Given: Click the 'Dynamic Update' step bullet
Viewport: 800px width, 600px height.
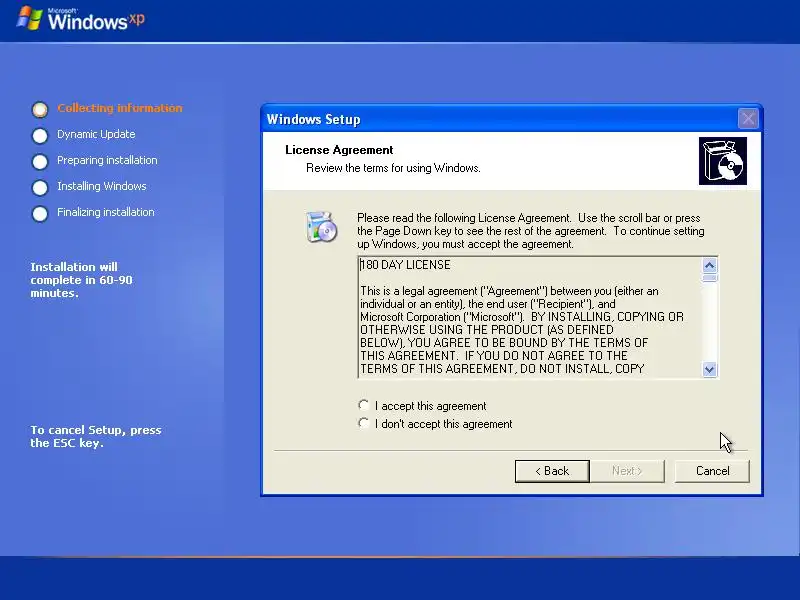Looking at the screenshot, I should (x=40, y=135).
